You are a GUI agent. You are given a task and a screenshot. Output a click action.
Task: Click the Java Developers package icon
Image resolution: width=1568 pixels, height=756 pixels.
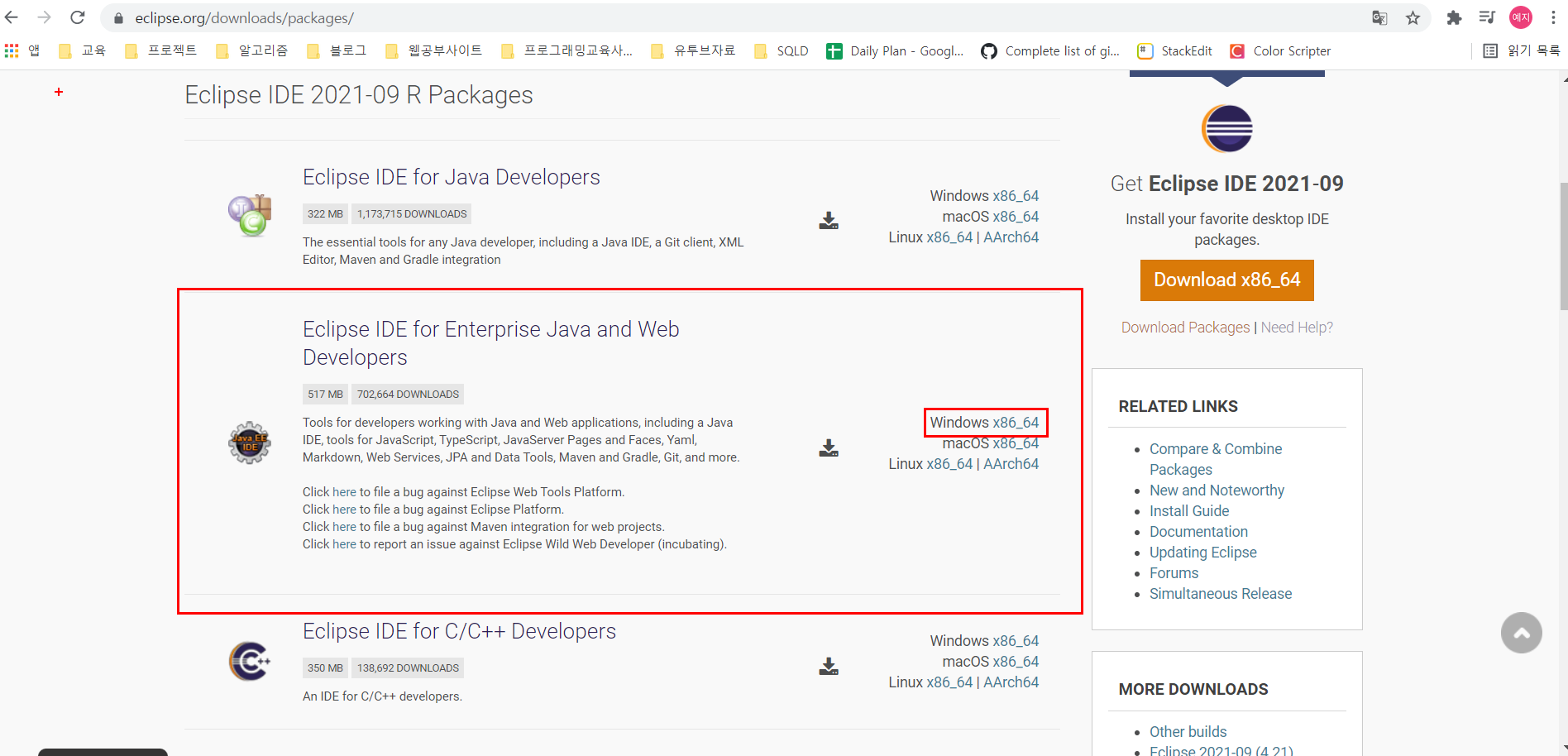(x=250, y=215)
